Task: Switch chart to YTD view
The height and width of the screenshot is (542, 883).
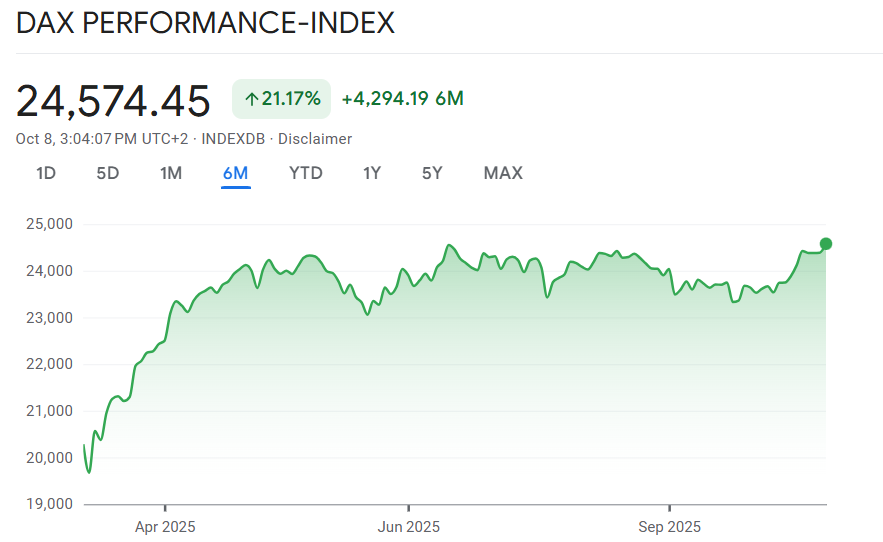Action: point(306,173)
